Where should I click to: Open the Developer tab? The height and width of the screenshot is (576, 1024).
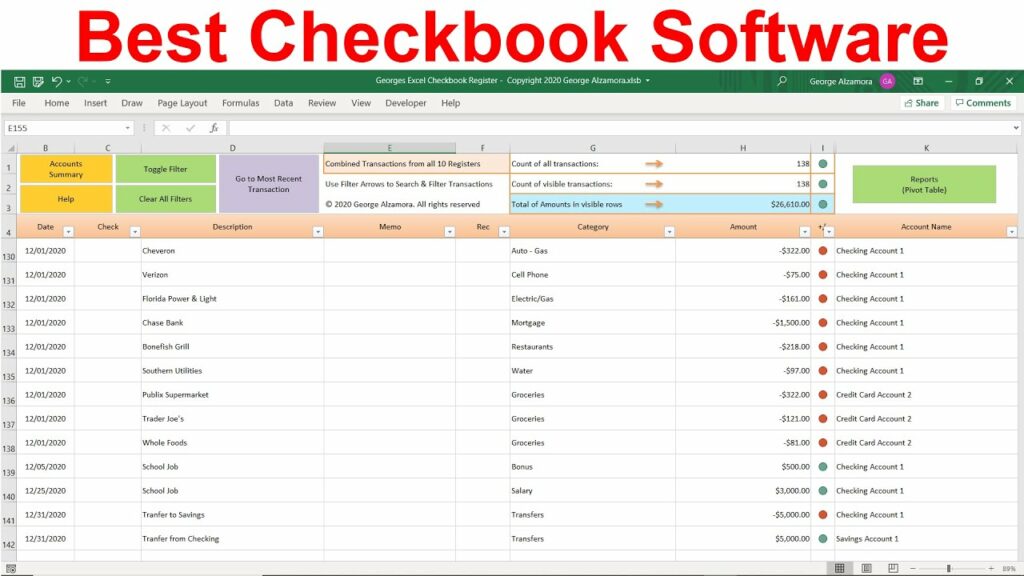(406, 103)
